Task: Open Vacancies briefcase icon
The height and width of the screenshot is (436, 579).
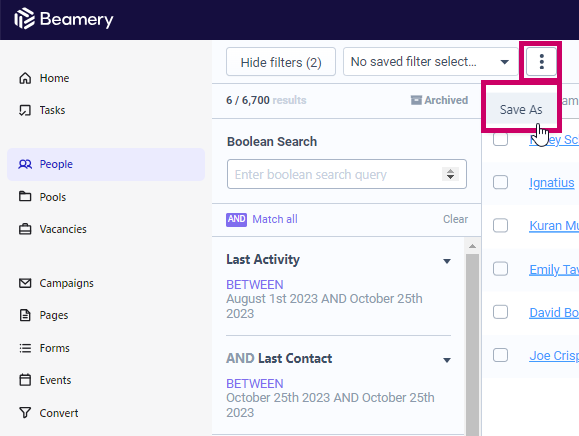Action: pos(25,229)
